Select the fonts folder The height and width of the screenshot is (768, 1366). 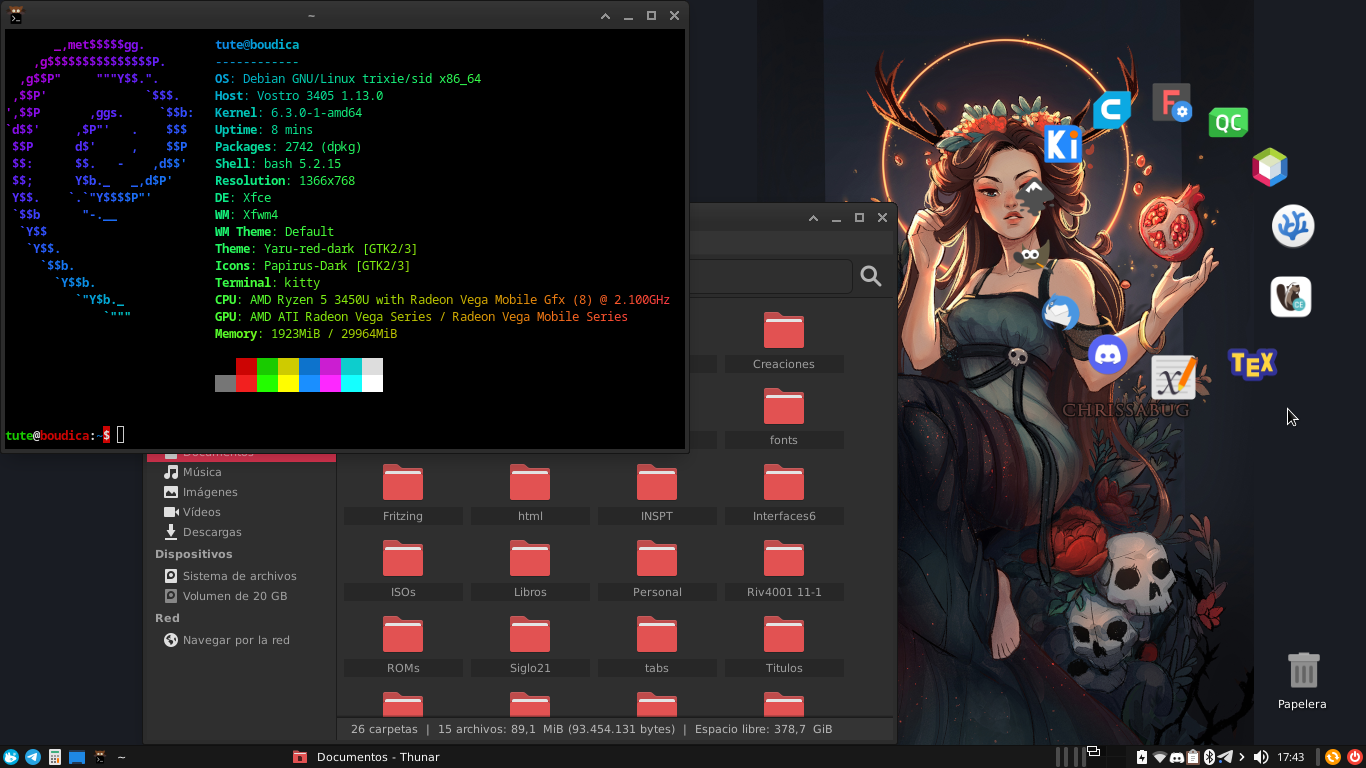pos(784,418)
